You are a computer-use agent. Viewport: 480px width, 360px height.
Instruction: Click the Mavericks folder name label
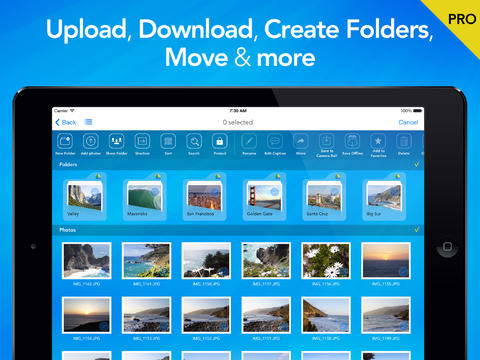pos(137,214)
